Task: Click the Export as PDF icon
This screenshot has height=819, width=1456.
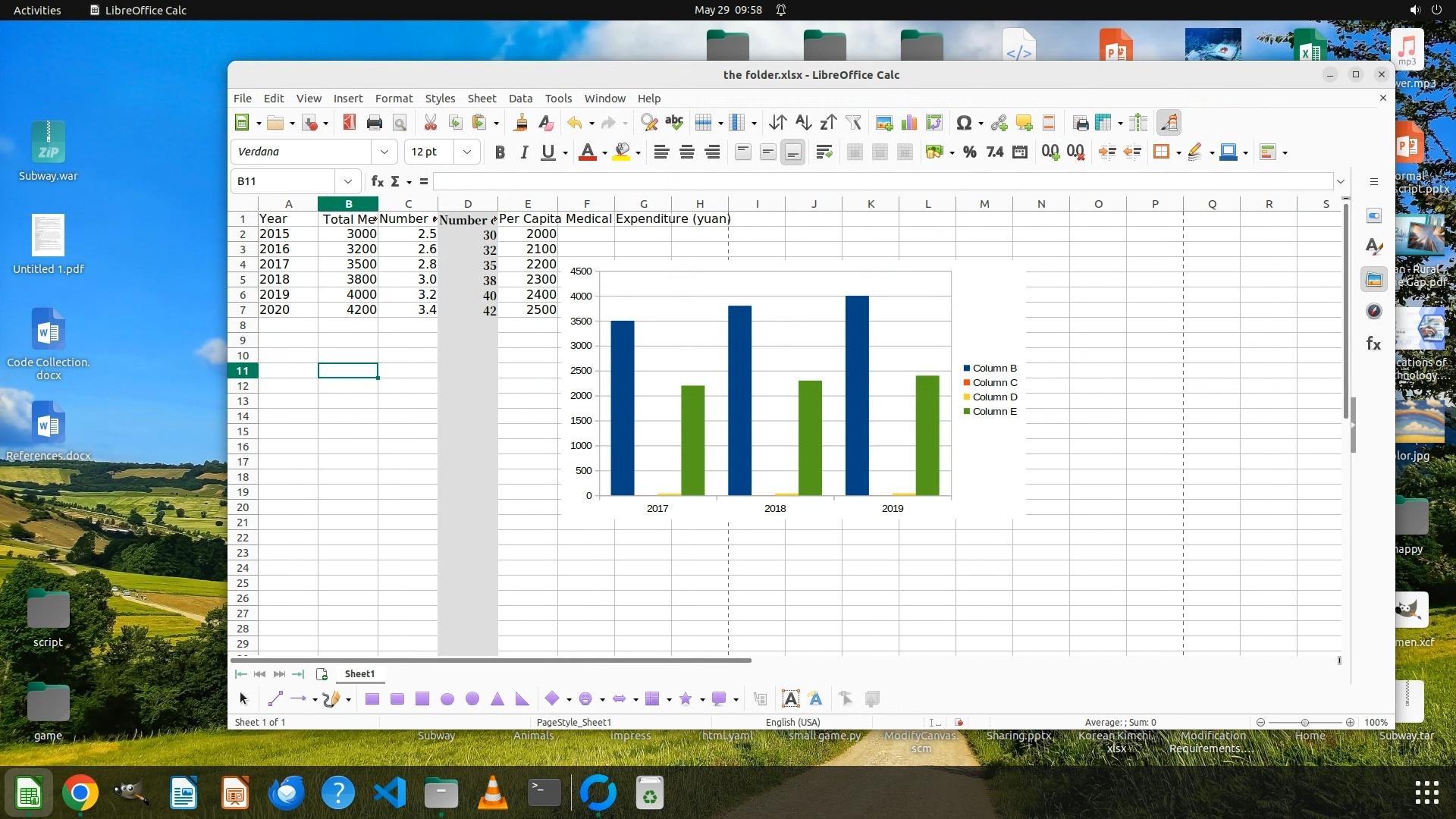Action: [349, 123]
